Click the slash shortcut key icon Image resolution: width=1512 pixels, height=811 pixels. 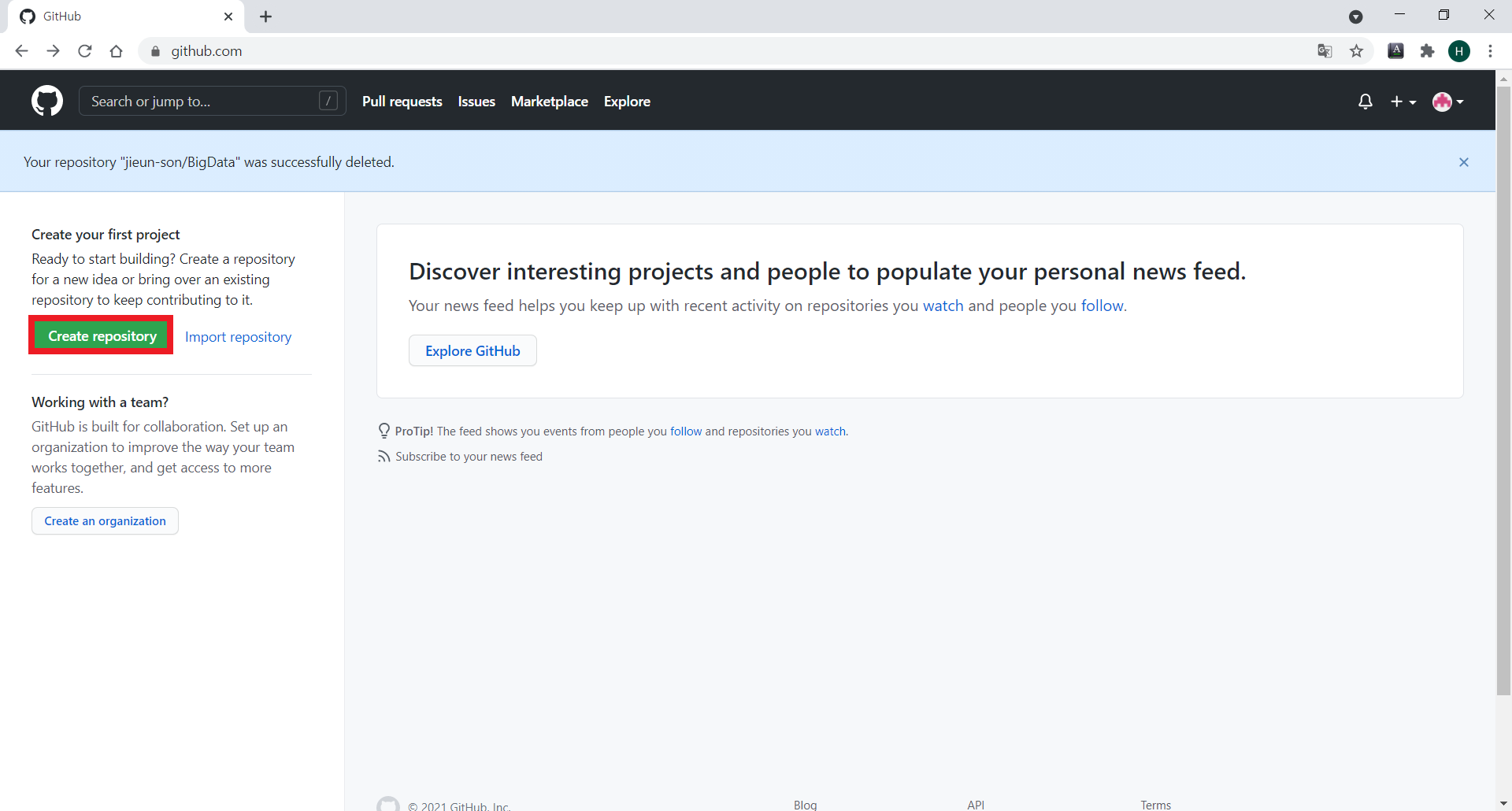tap(328, 101)
